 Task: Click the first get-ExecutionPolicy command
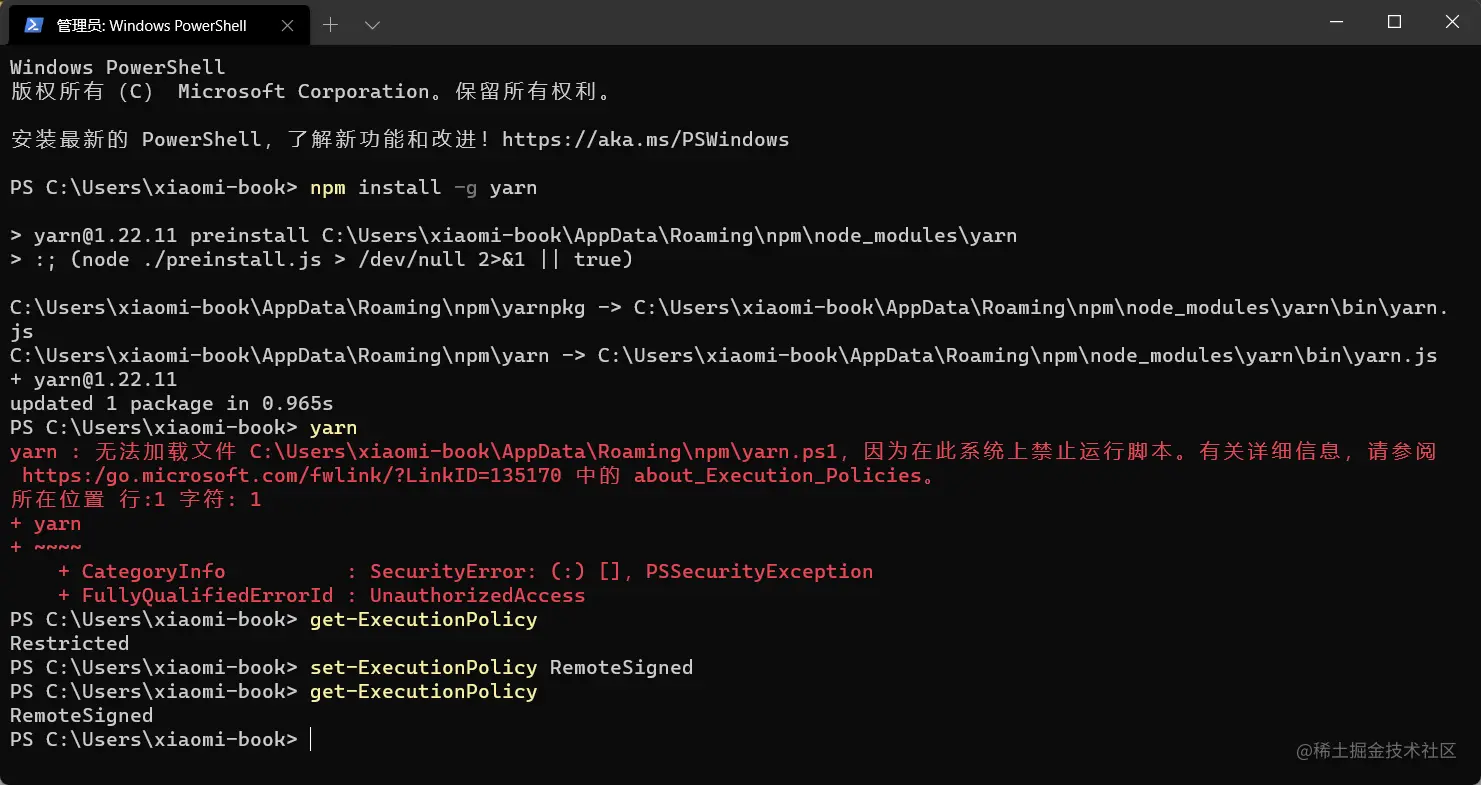click(423, 620)
